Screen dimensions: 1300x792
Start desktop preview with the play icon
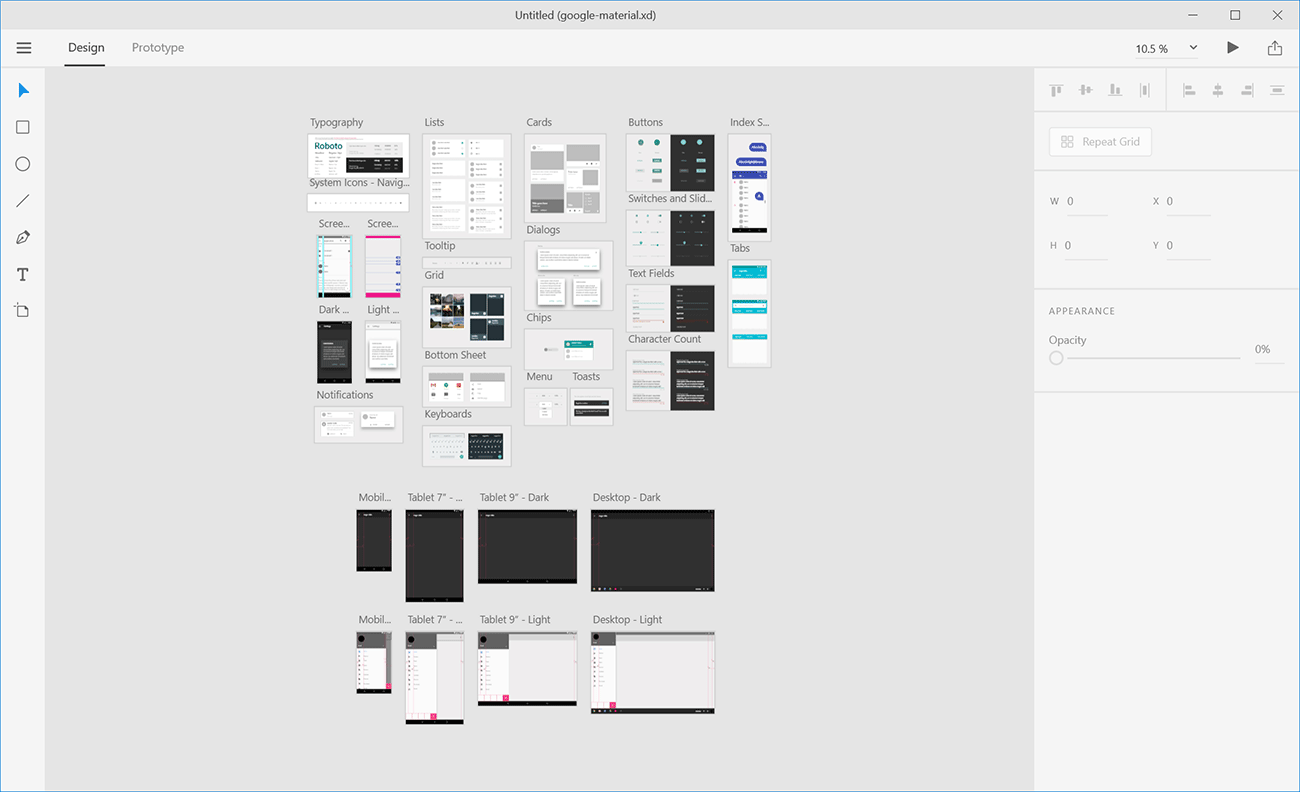coord(1232,47)
